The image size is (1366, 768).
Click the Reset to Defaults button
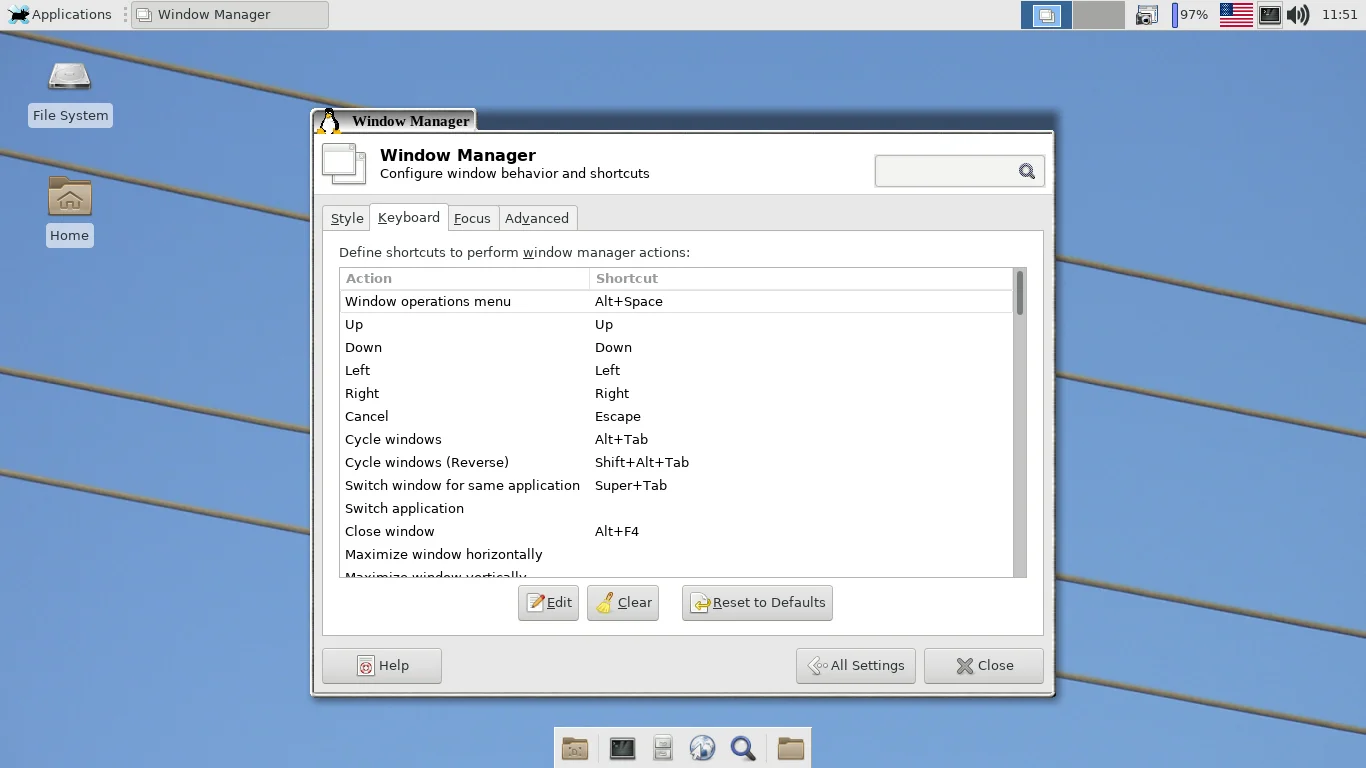[757, 603]
